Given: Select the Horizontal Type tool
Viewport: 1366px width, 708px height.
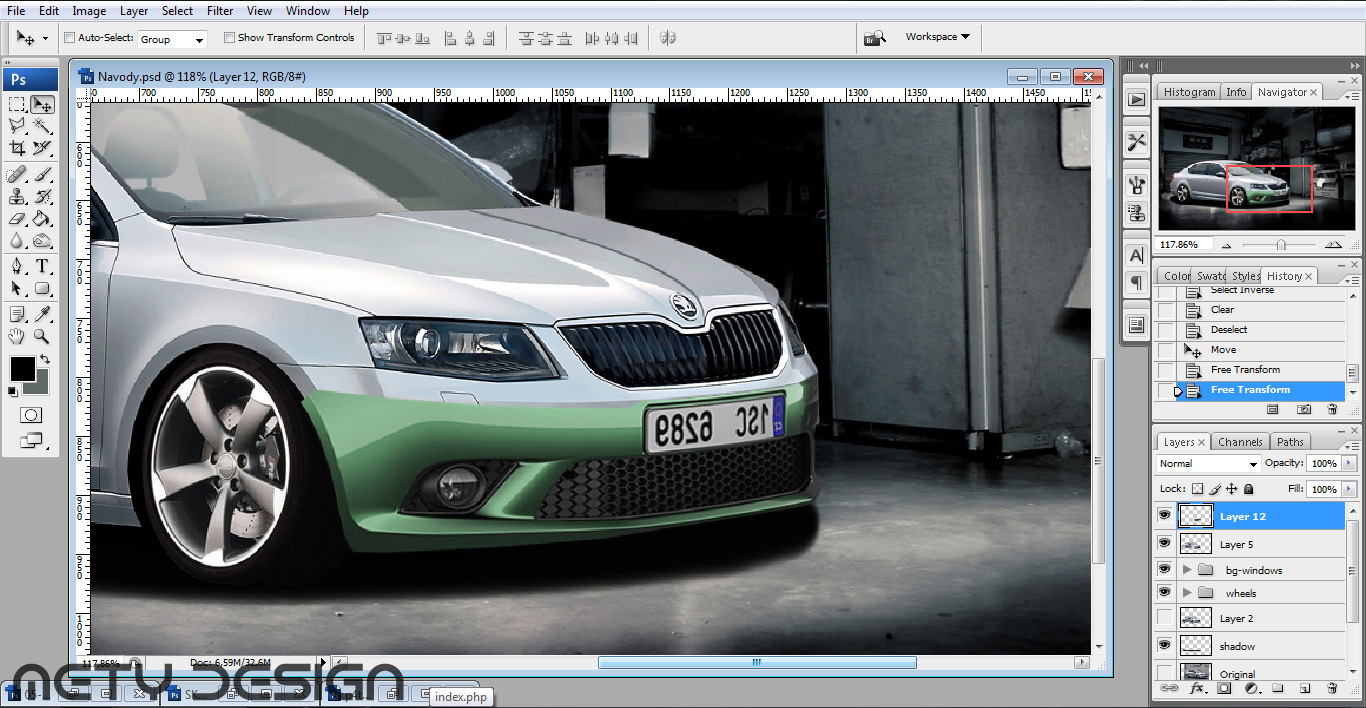Looking at the screenshot, I should pos(42,267).
